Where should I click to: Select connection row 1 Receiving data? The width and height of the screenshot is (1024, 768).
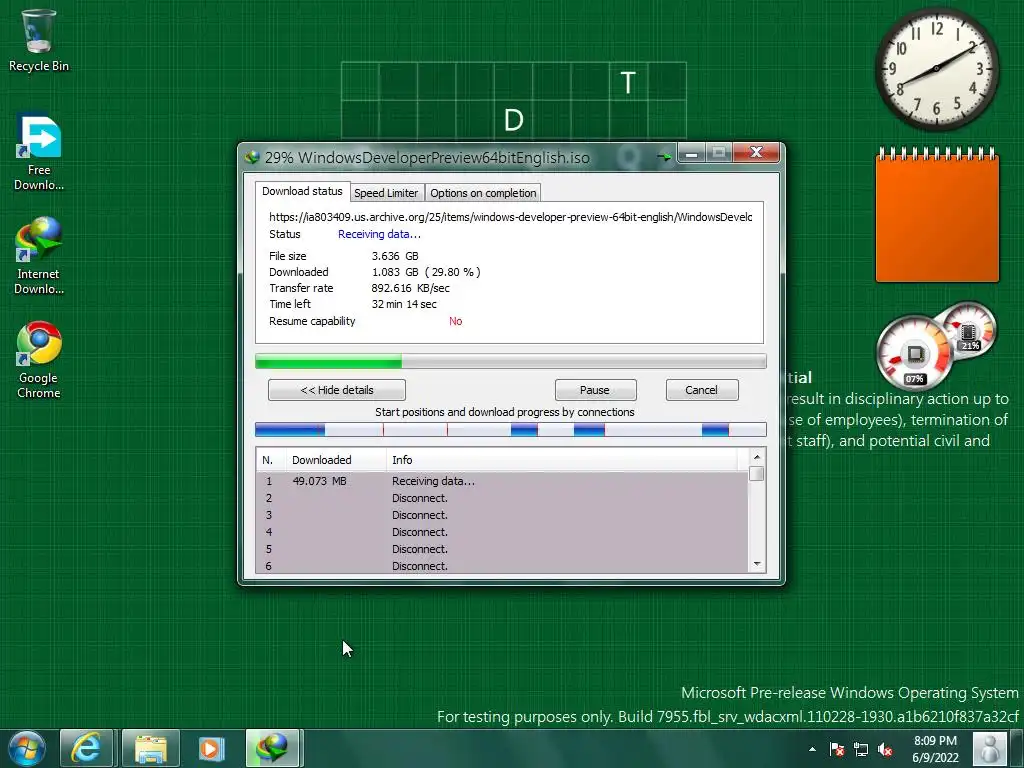click(x=502, y=481)
